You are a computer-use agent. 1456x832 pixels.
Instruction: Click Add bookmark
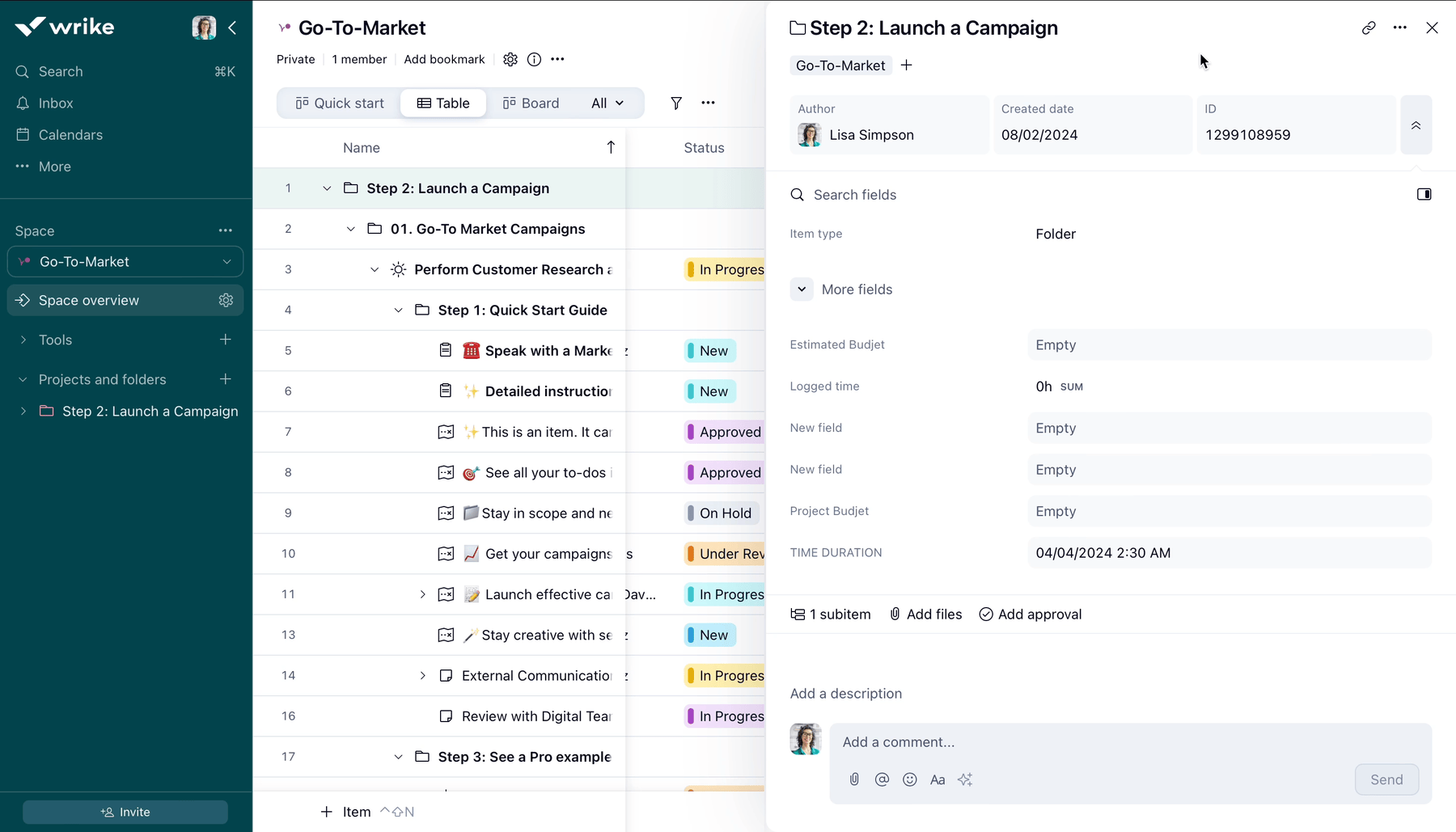point(444,60)
